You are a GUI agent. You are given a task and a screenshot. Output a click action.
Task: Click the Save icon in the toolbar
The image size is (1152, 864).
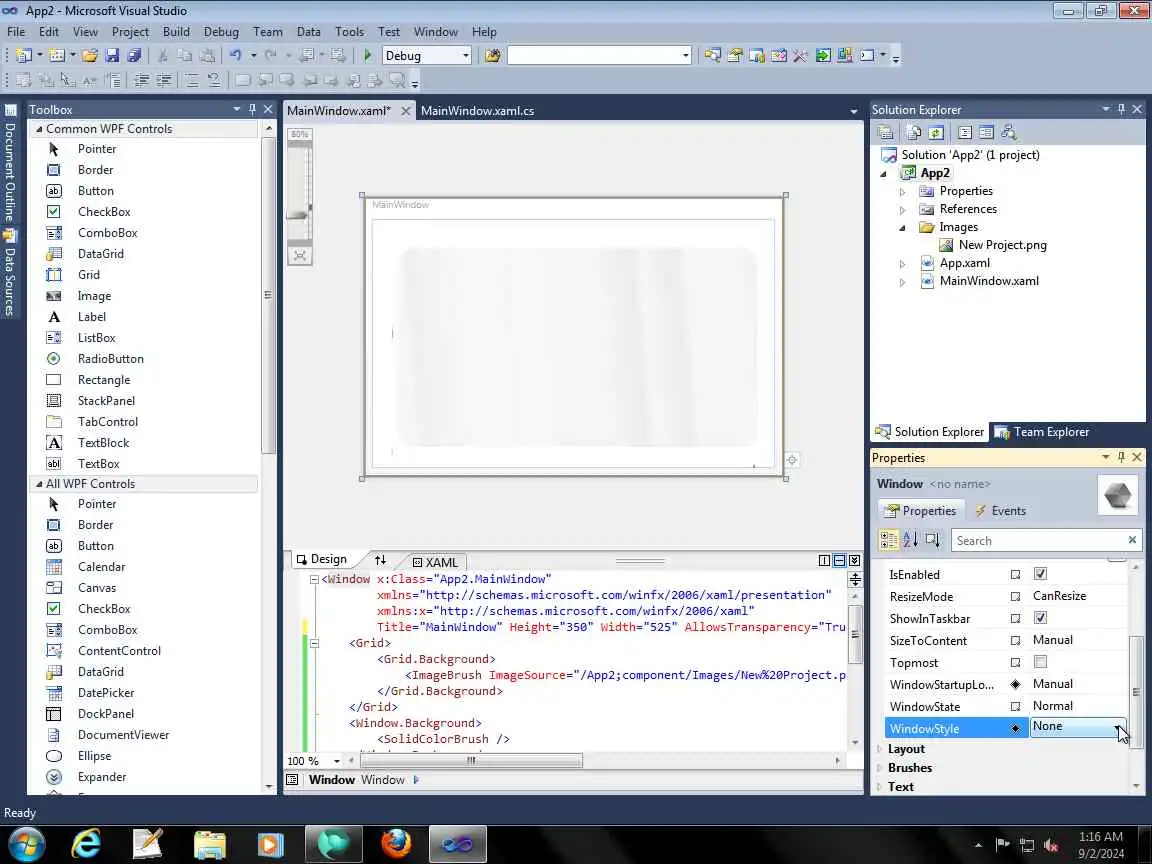tap(112, 55)
